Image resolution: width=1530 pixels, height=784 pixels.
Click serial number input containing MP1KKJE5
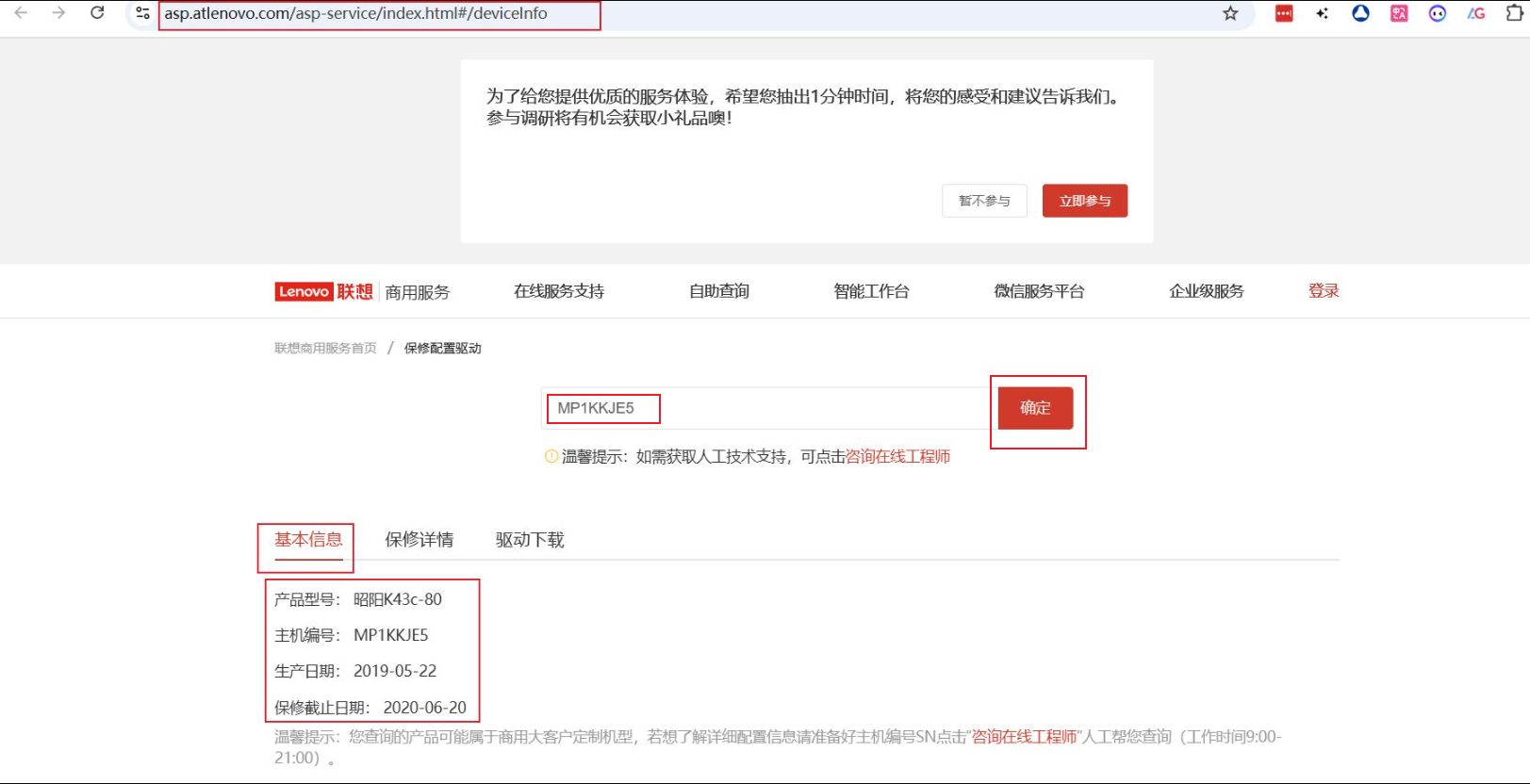pyautogui.click(x=769, y=408)
